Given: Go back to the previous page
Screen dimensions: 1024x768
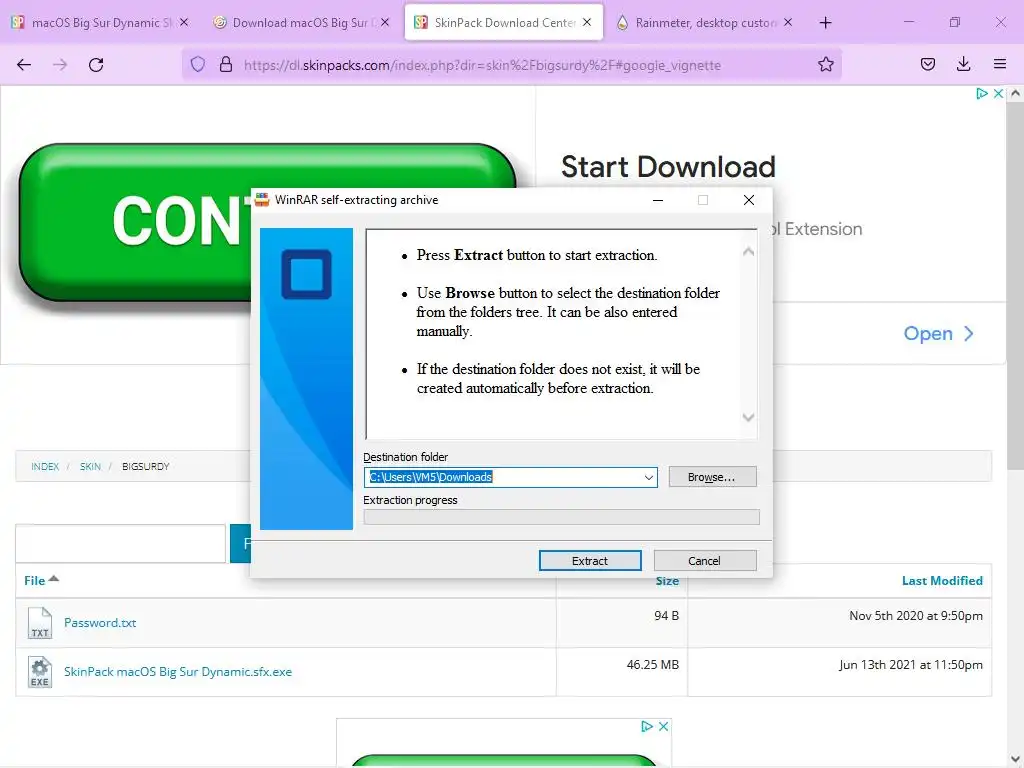Looking at the screenshot, I should (x=24, y=65).
